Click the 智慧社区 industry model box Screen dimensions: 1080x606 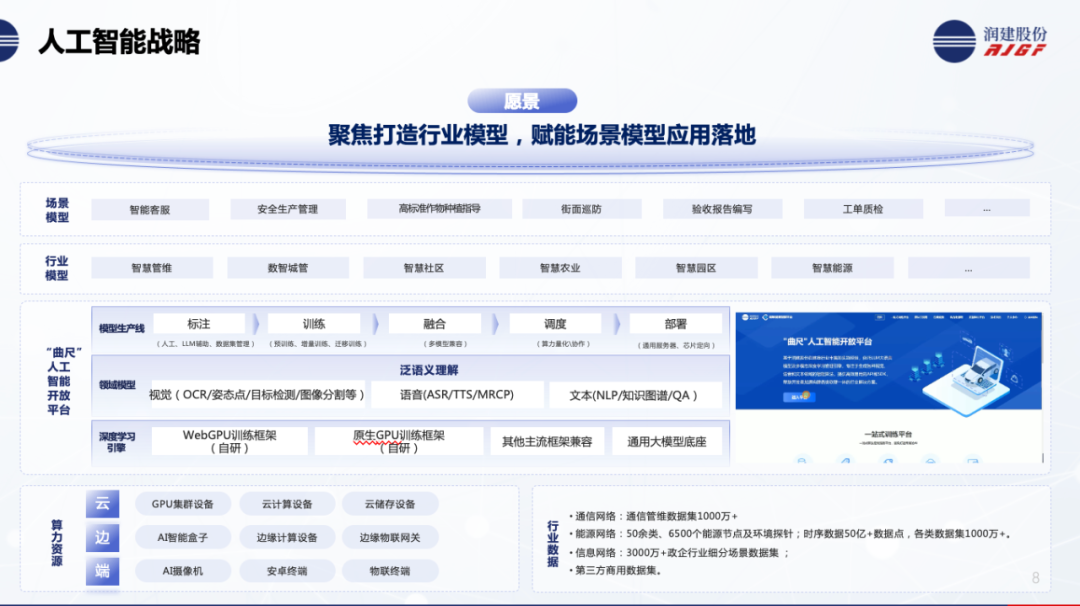click(x=424, y=268)
